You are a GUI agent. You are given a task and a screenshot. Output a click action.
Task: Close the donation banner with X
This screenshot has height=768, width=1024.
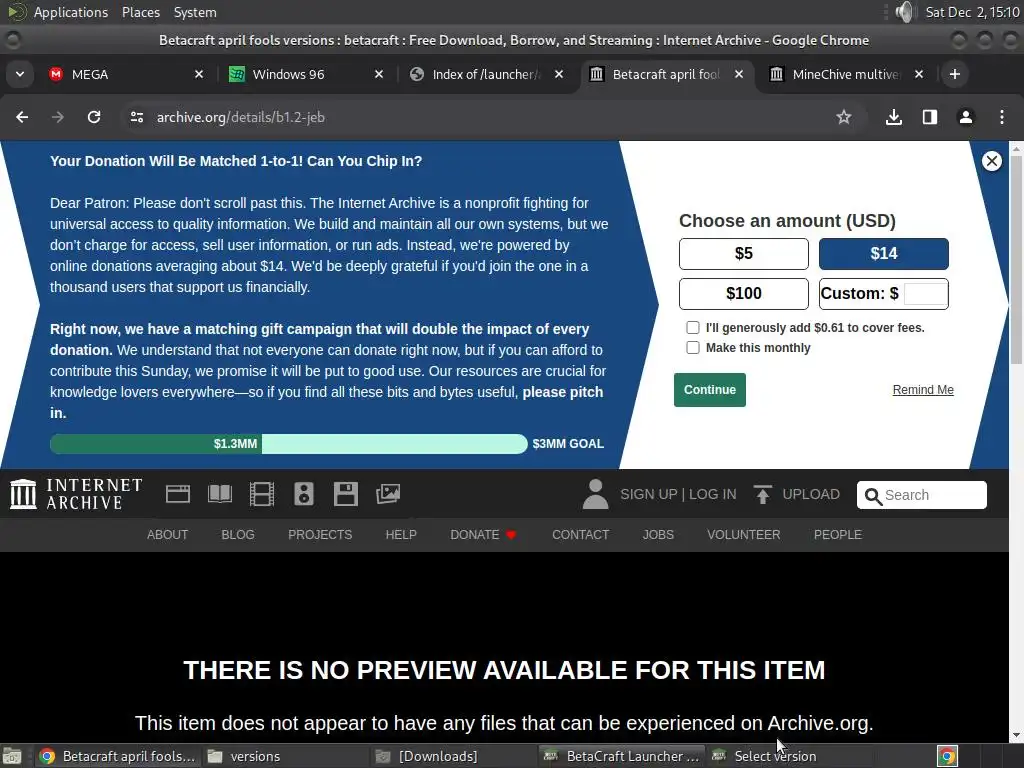tap(991, 161)
